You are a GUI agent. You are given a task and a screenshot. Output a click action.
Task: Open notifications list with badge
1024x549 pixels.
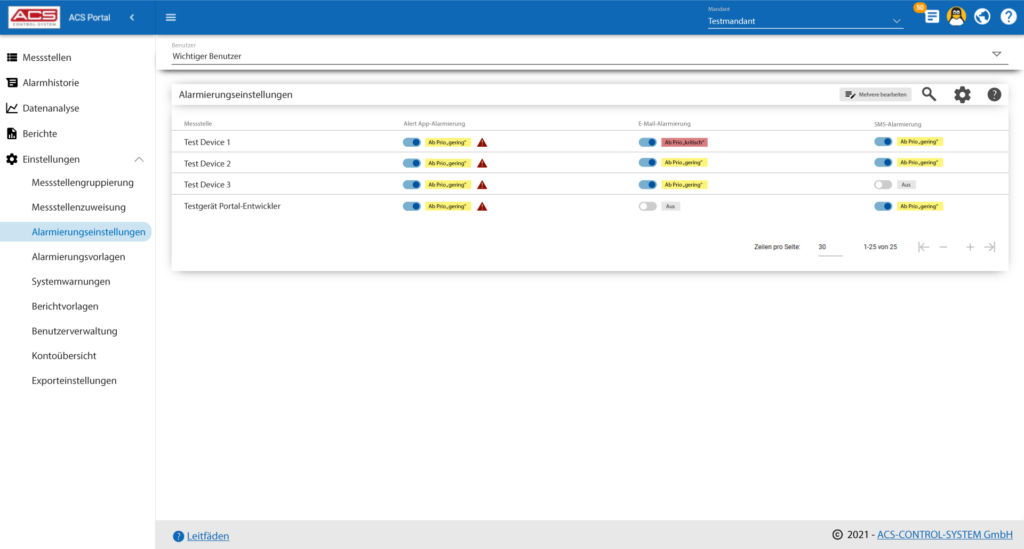click(x=930, y=15)
